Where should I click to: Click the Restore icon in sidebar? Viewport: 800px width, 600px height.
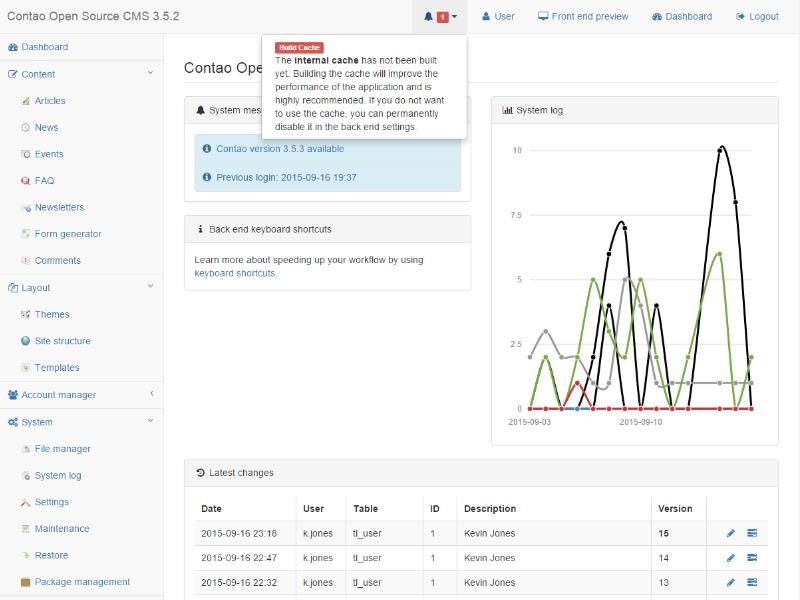coord(26,555)
